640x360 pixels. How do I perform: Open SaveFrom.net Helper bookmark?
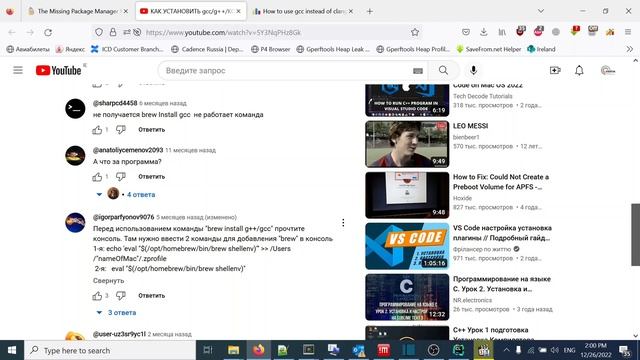tap(489, 49)
